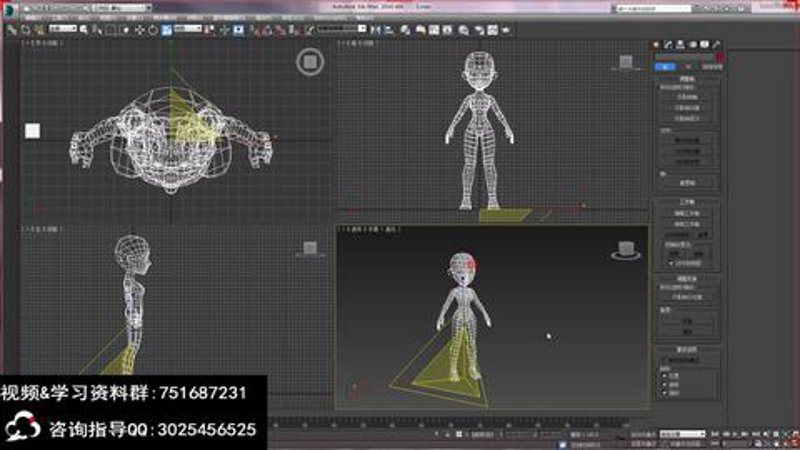Image resolution: width=800 pixels, height=450 pixels.
Task: Toggle the Angle Snap button
Action: [x=267, y=30]
